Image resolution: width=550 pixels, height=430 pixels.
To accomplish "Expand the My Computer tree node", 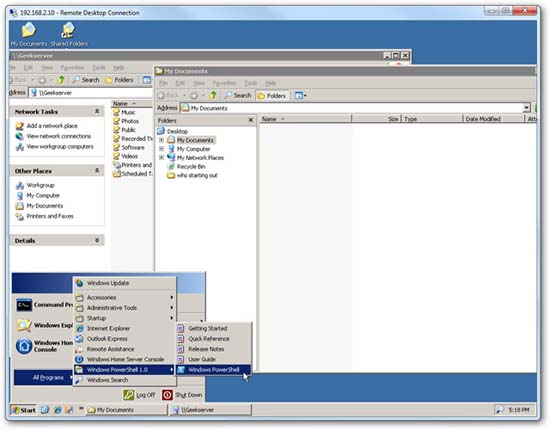I will (x=161, y=149).
